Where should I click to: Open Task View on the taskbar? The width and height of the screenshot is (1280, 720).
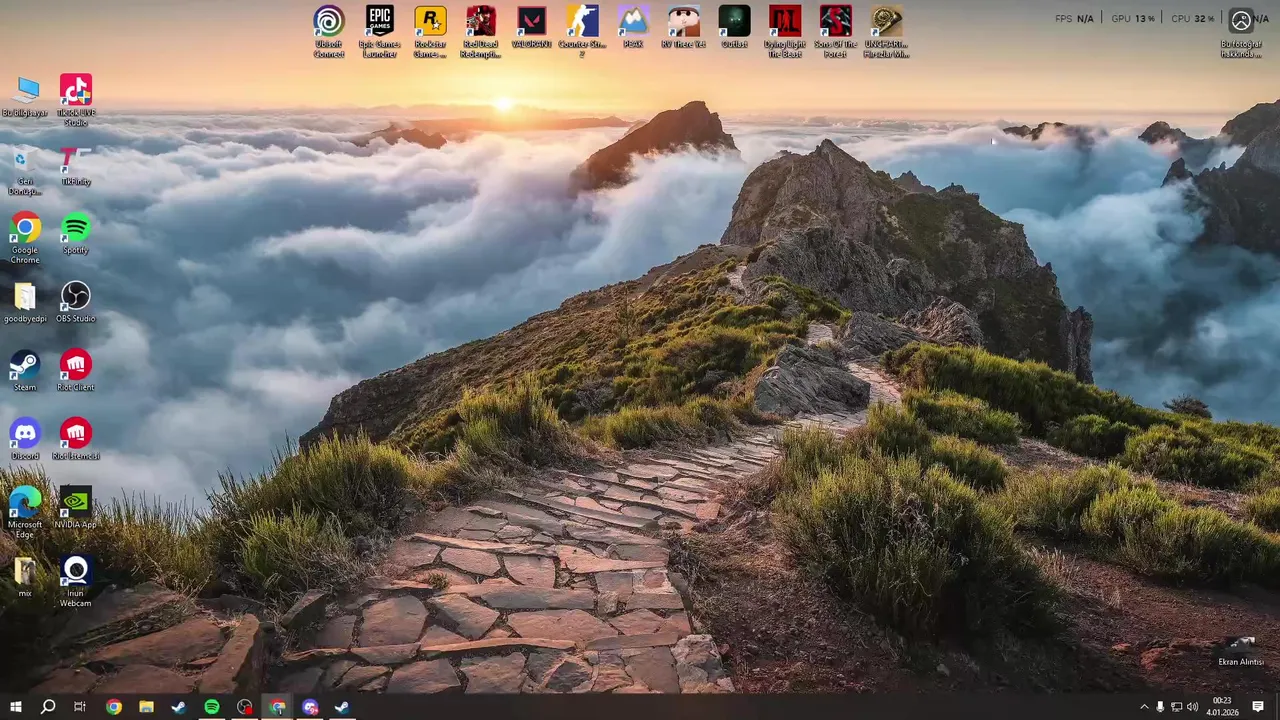coord(80,707)
